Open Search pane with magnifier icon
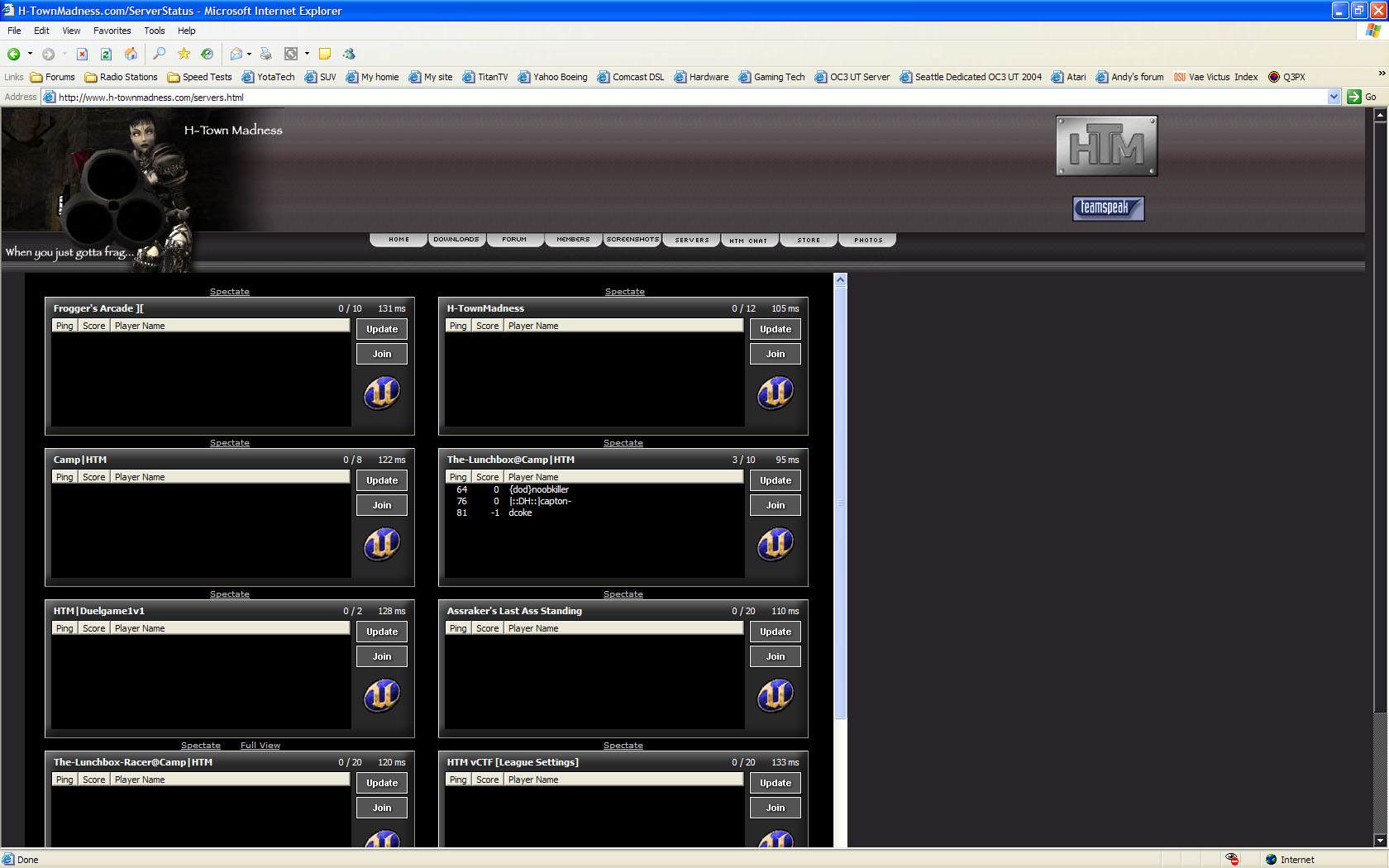The height and width of the screenshot is (868, 1389). click(x=160, y=54)
